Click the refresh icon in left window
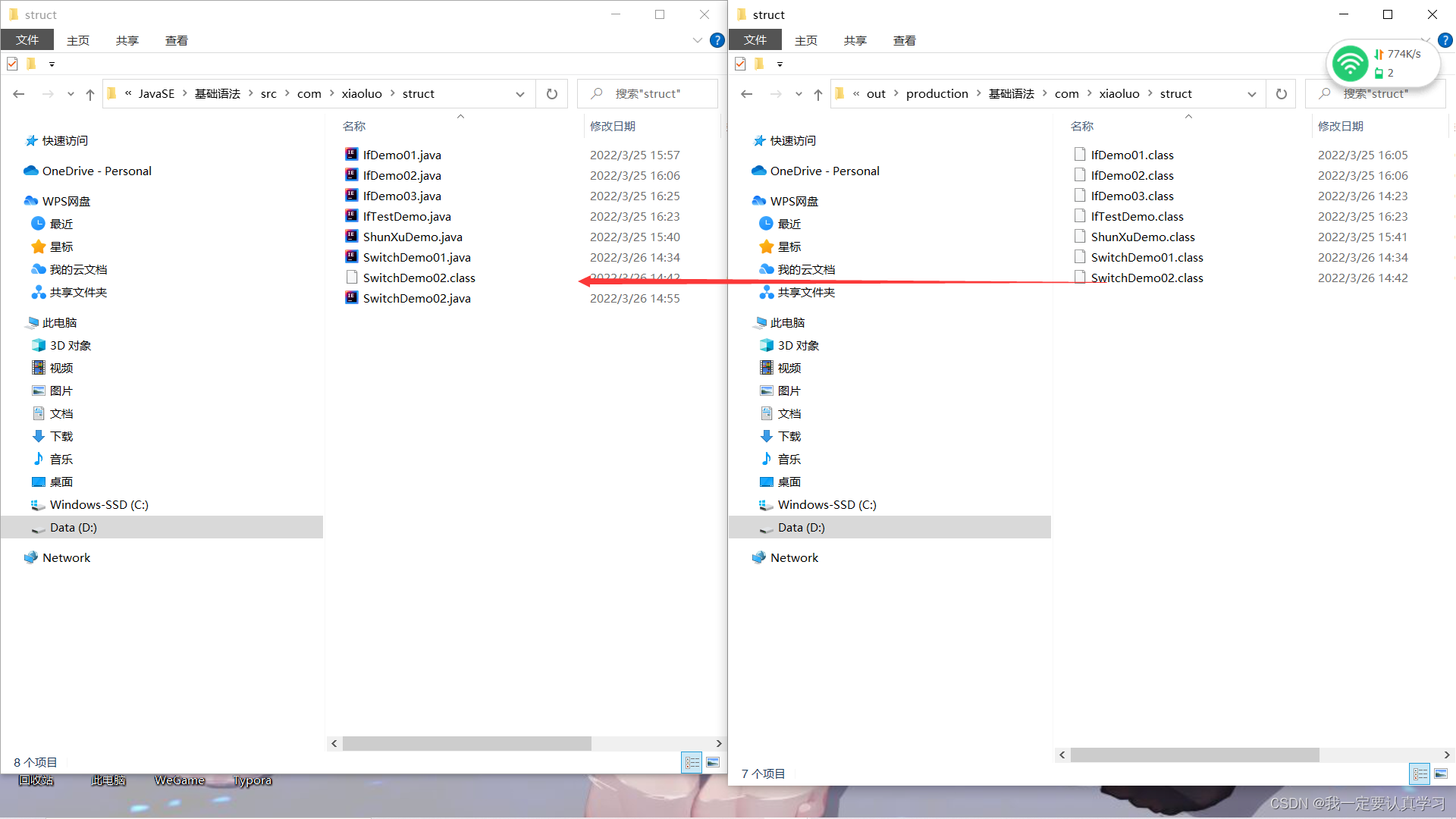Viewport: 1456px width, 819px height. (x=552, y=94)
